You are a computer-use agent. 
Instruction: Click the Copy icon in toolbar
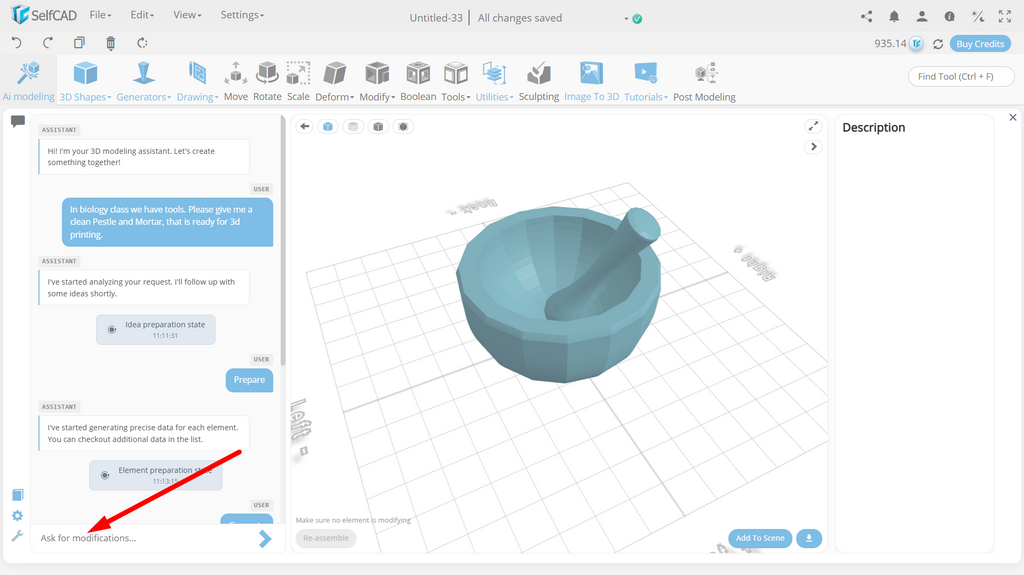(79, 43)
